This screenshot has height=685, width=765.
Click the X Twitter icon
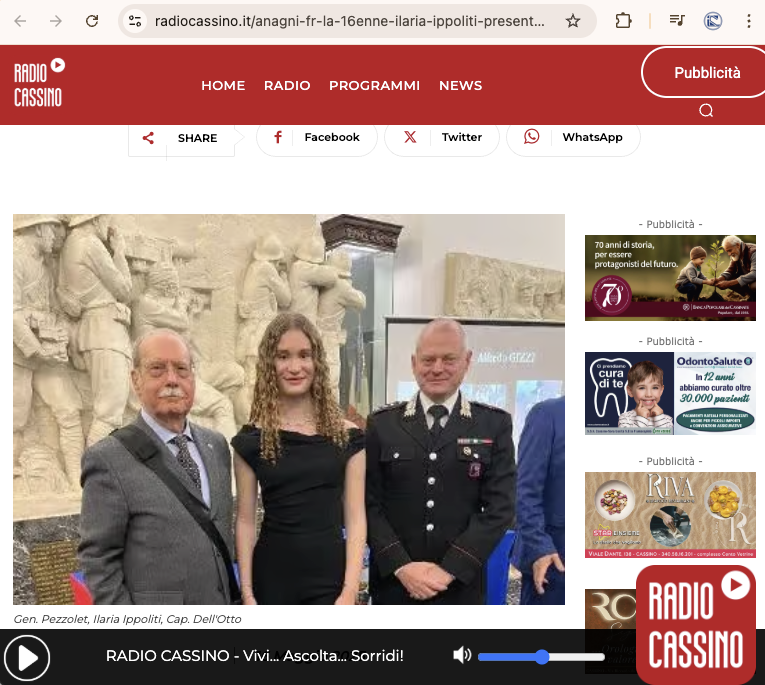click(x=410, y=137)
